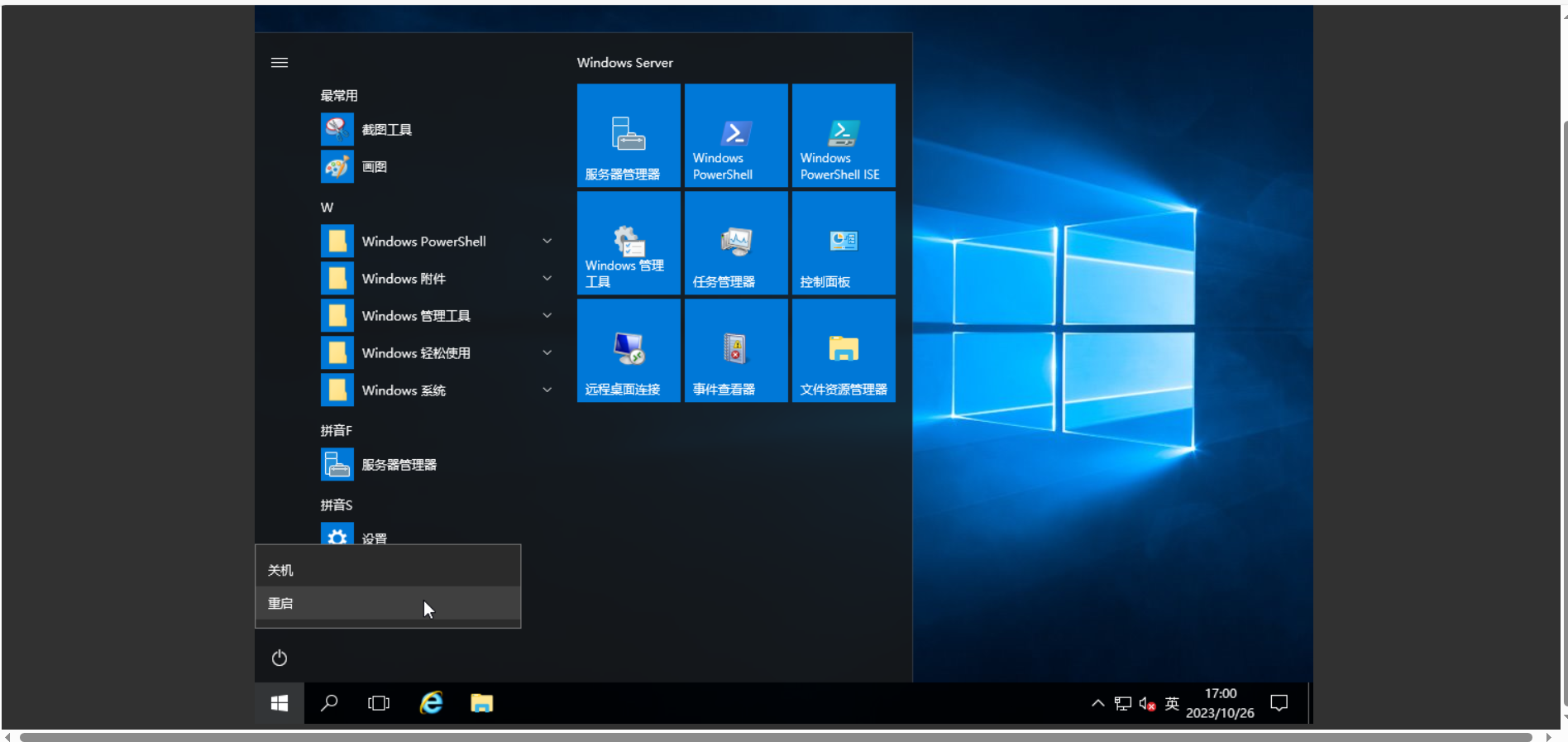Open the 远程桌面连接 tile
Image resolution: width=1568 pixels, height=742 pixels.
point(629,350)
